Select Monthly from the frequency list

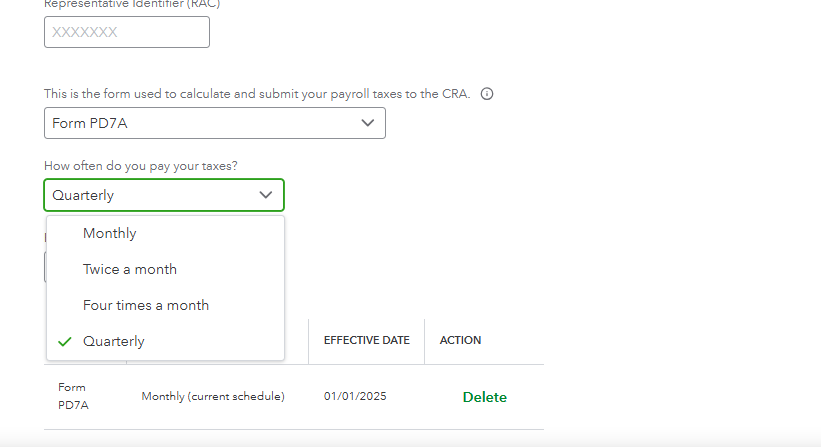point(110,233)
